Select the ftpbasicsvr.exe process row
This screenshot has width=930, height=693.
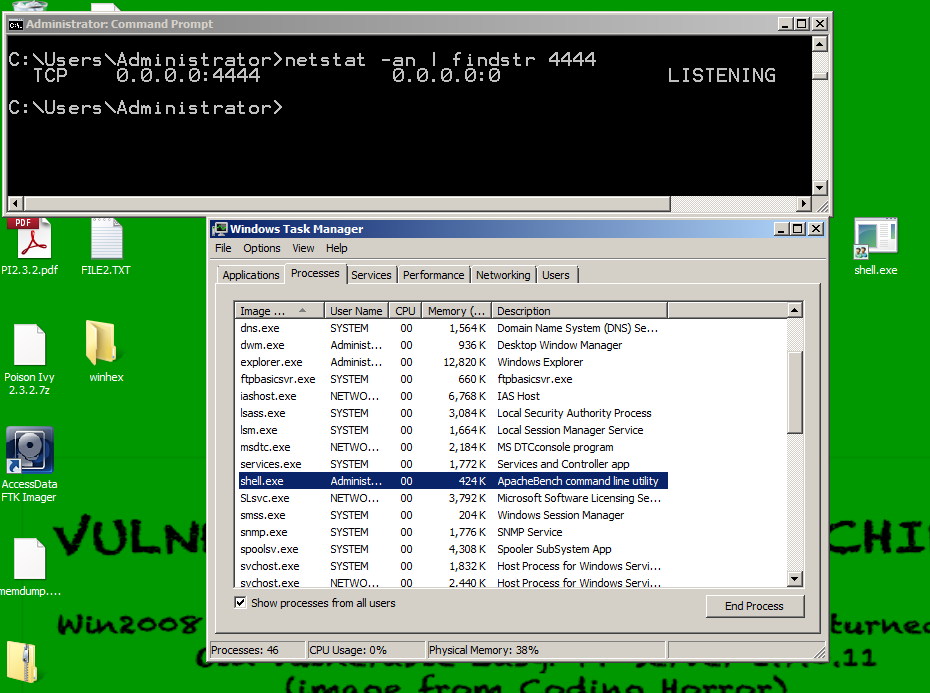(453, 379)
